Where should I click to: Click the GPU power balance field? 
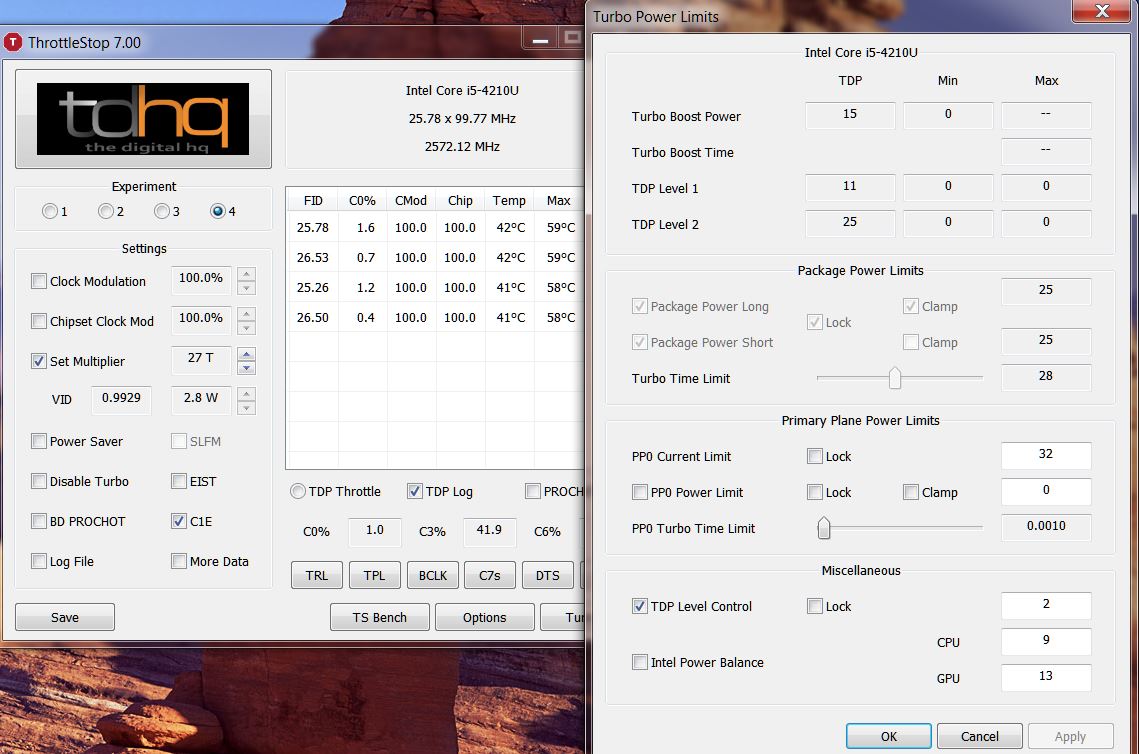tap(1046, 677)
